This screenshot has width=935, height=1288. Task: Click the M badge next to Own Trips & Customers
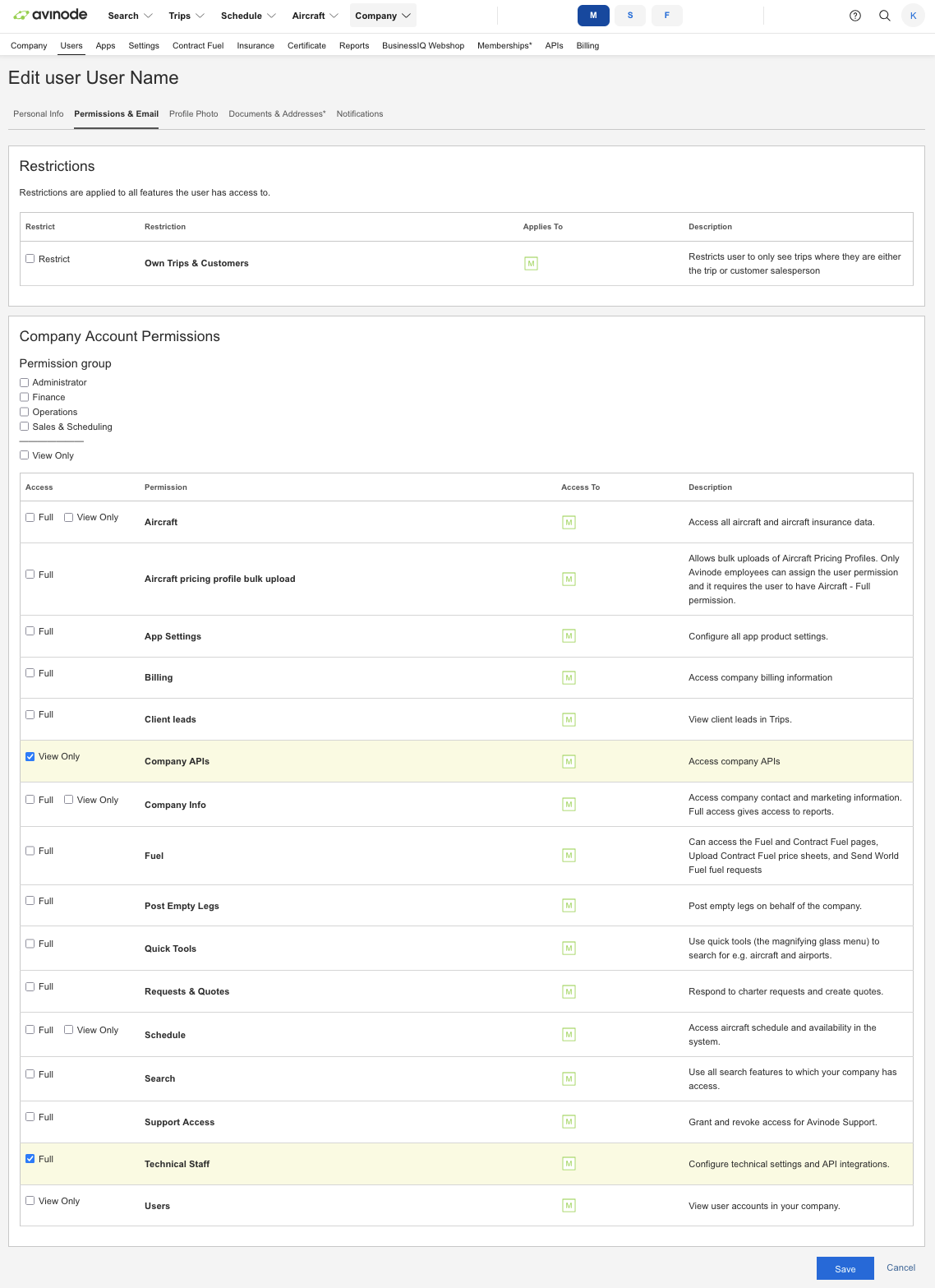[x=531, y=263]
